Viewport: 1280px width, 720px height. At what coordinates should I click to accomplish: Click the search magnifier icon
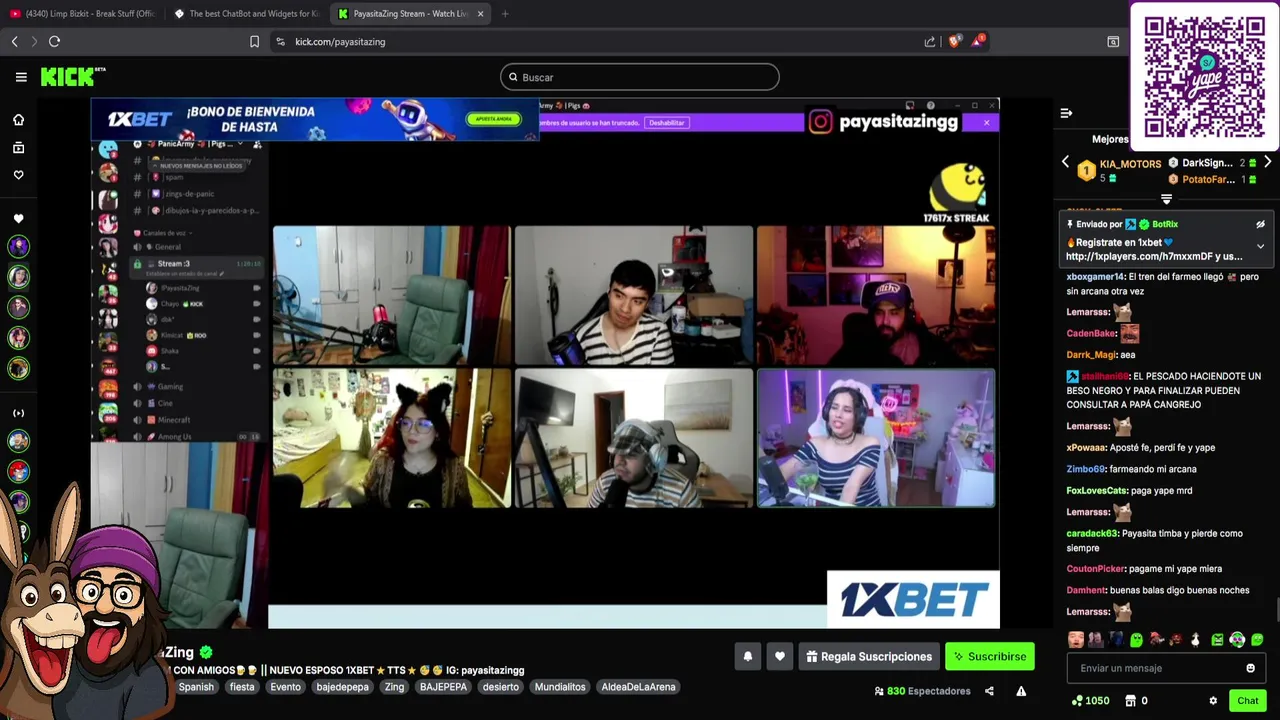(513, 77)
